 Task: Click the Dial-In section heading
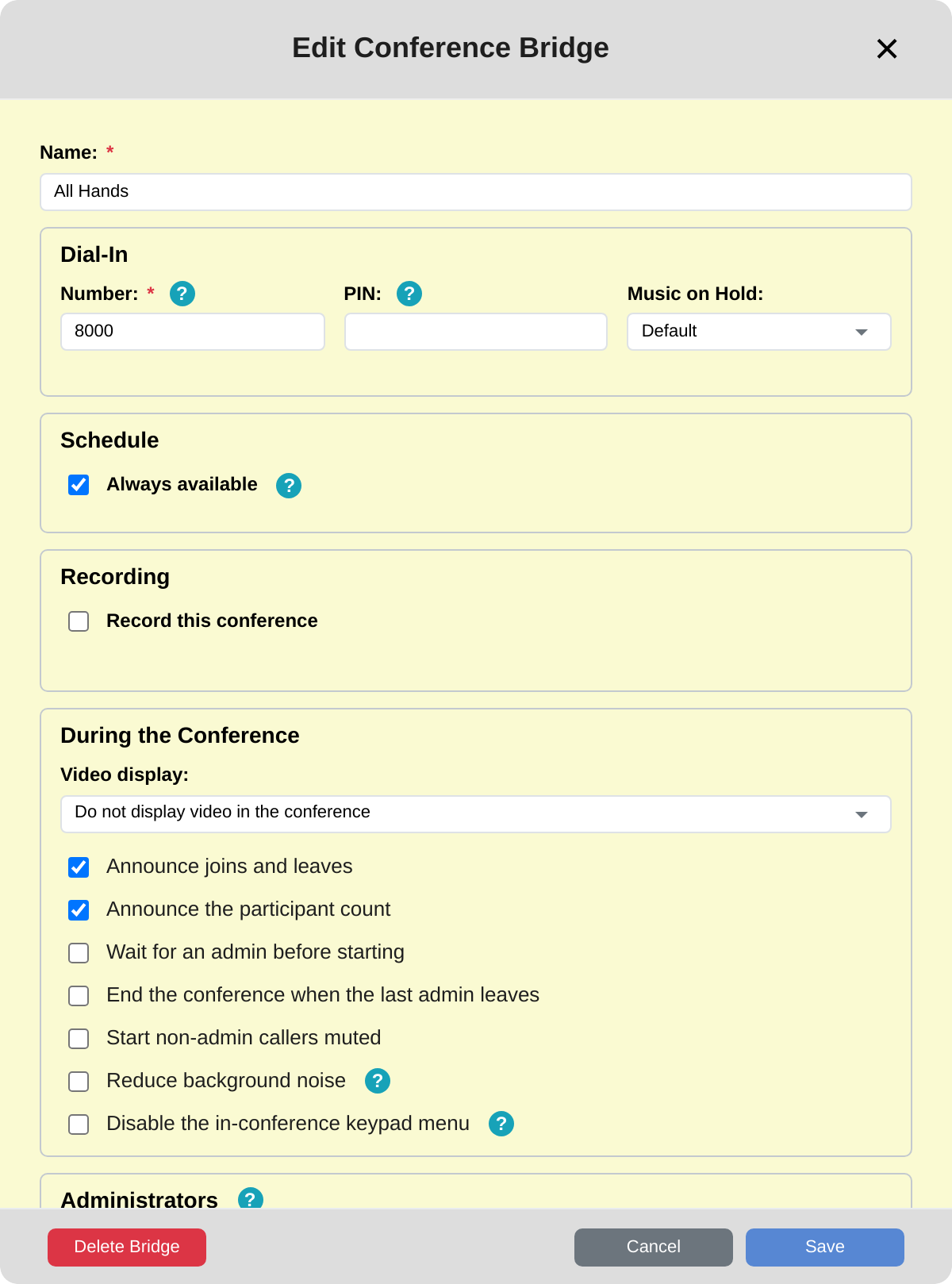94,255
